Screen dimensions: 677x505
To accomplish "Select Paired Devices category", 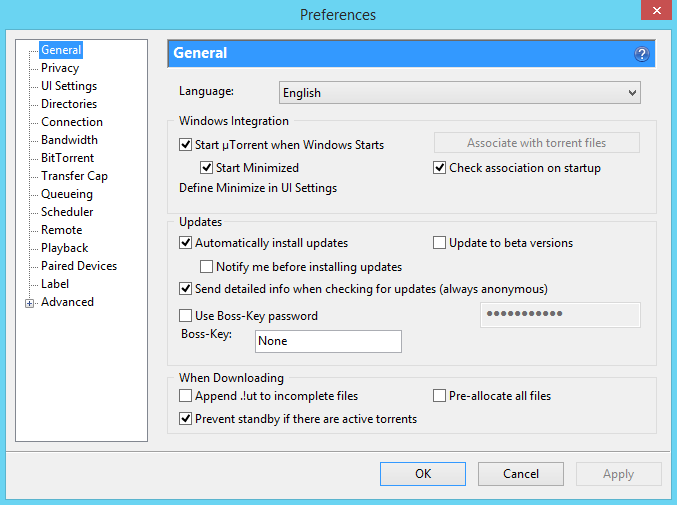I will tap(79, 266).
